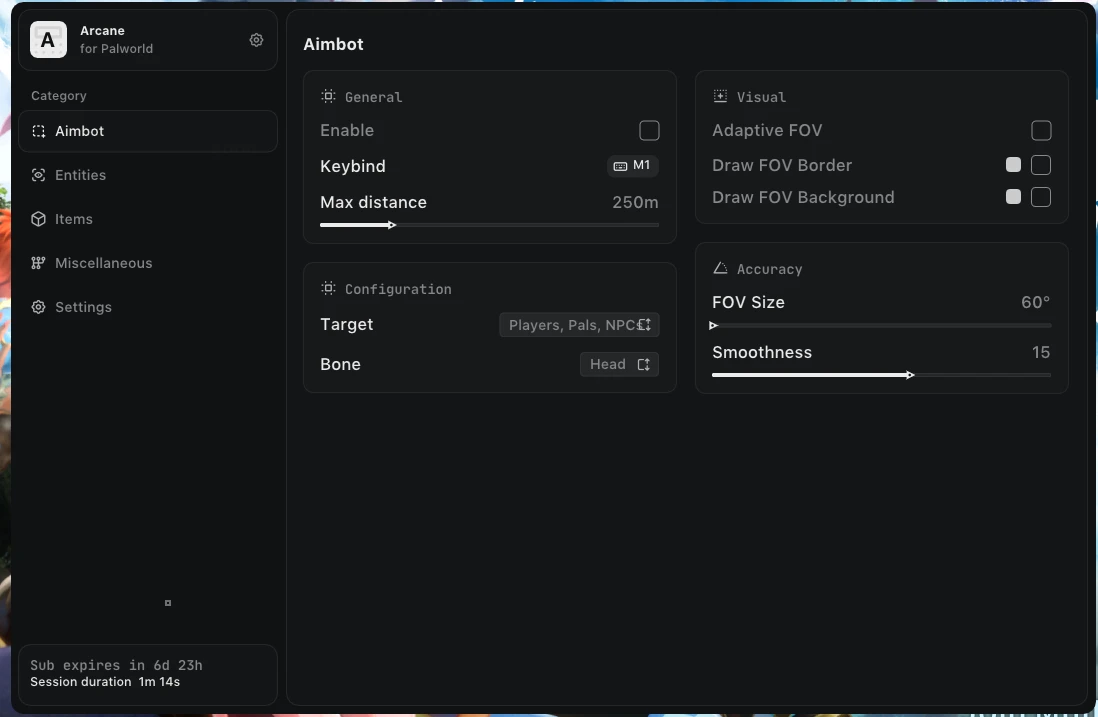Click the Entities sidebar icon
The width and height of the screenshot is (1098, 717).
pos(39,175)
